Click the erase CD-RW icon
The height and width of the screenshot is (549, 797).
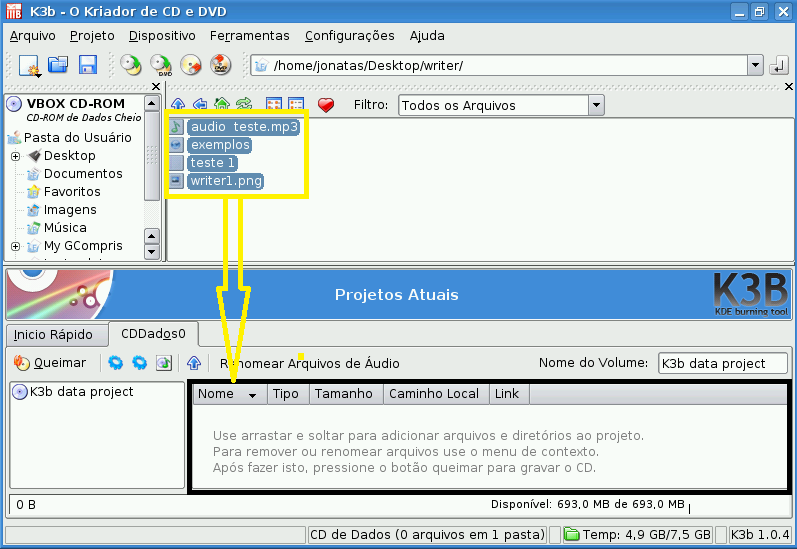[191, 65]
